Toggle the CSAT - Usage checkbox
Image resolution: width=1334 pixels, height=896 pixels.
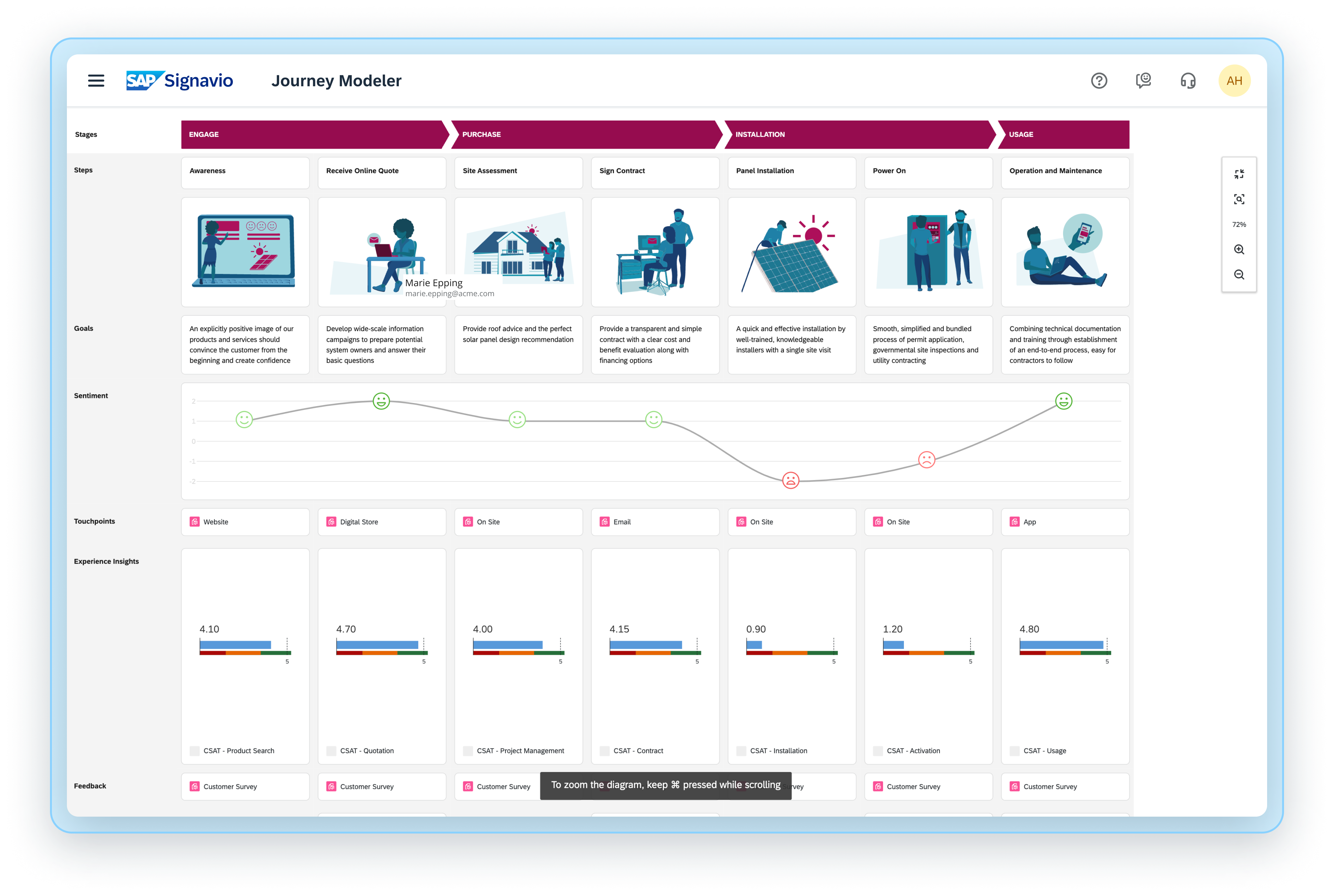1015,751
